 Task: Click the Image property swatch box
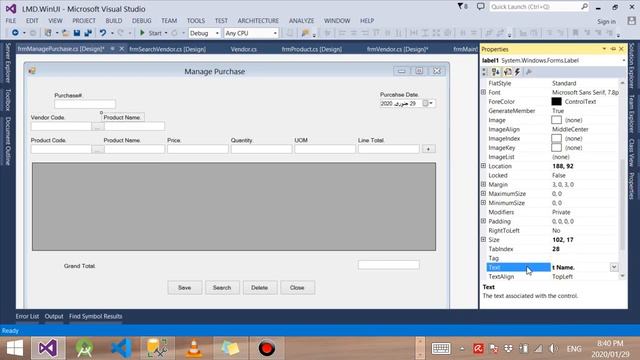(x=556, y=120)
